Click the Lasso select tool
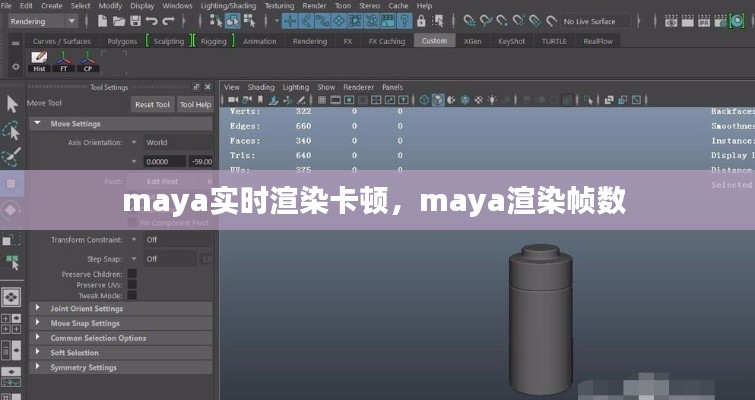Screen dimensions: 755x400 point(12,131)
